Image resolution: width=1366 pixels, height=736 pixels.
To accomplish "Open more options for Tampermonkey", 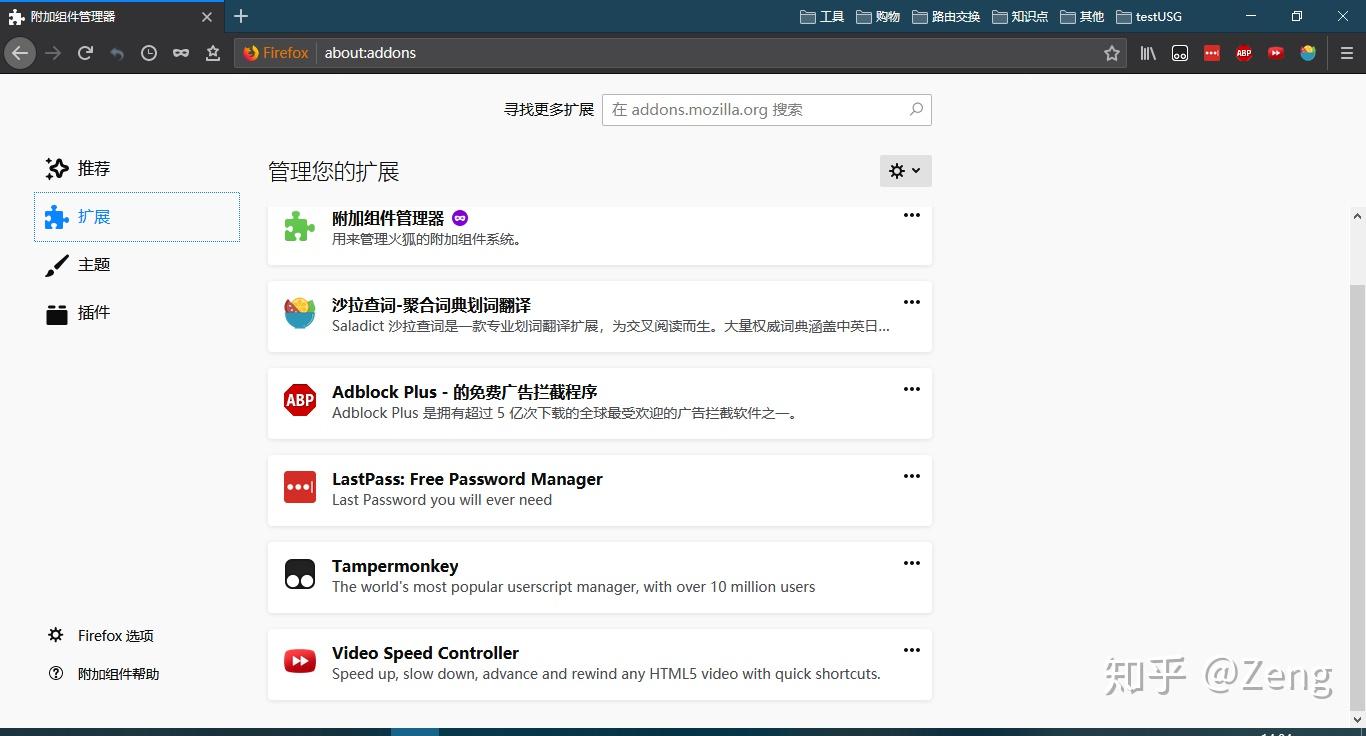I will [x=912, y=563].
